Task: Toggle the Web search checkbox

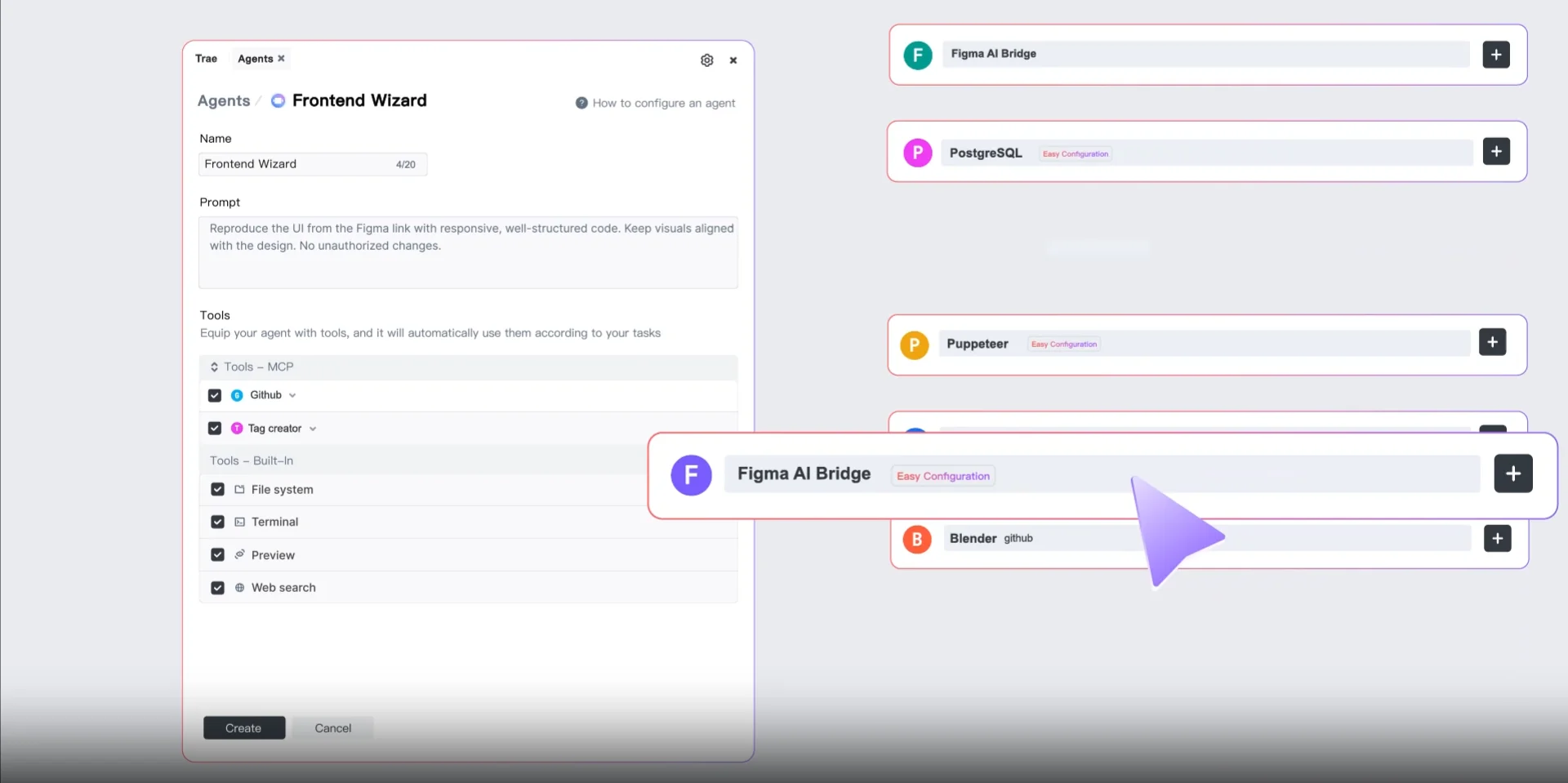Action: (217, 587)
